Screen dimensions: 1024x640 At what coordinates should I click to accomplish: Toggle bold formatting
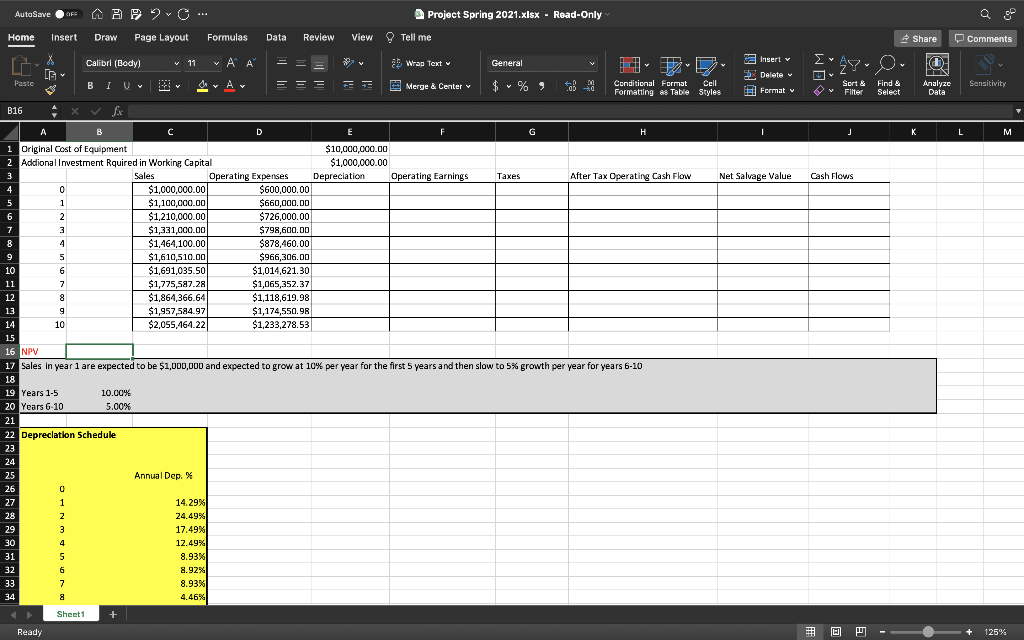(x=90, y=86)
